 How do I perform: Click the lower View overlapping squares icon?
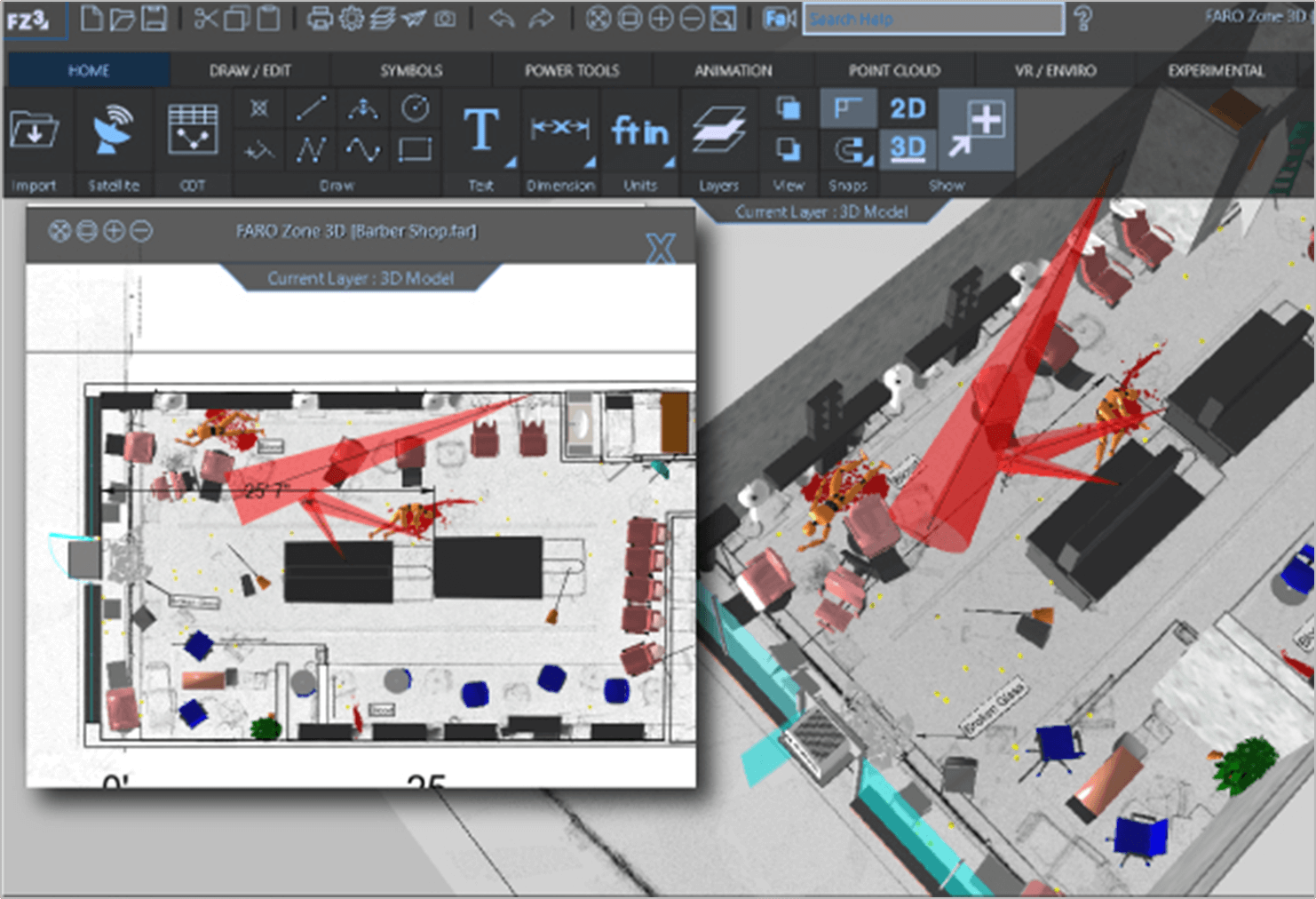[x=788, y=149]
